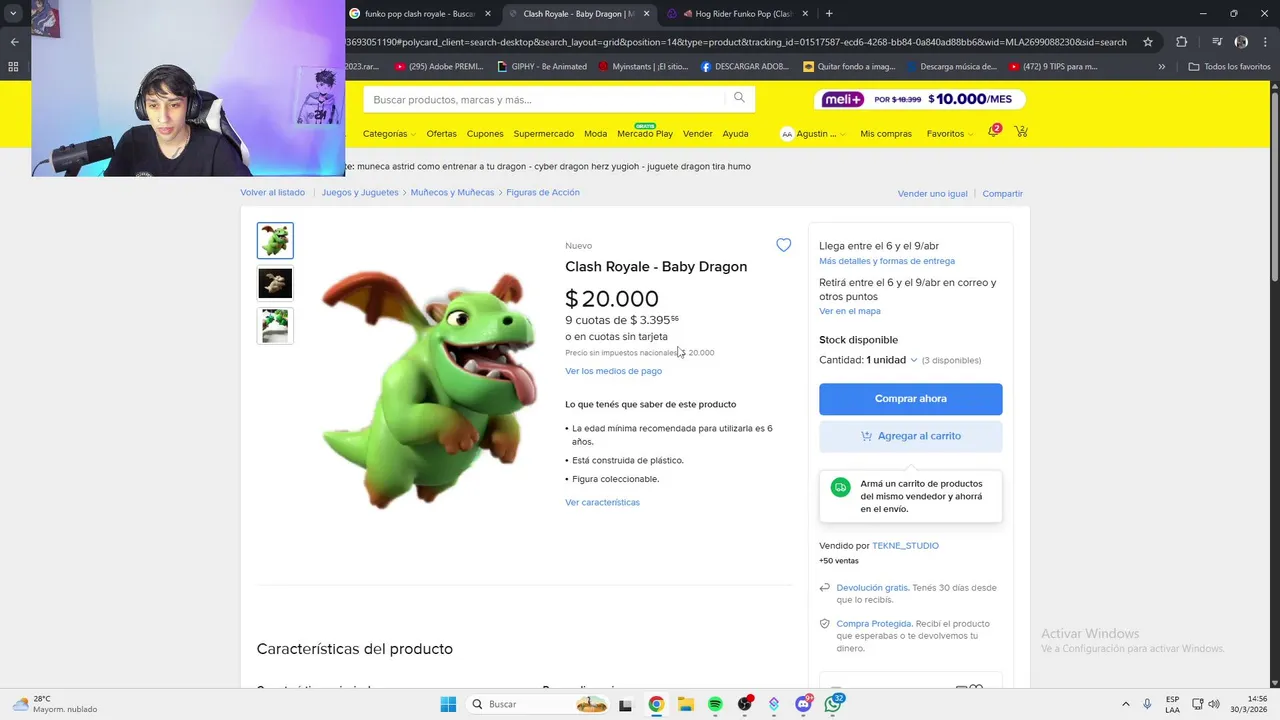Open a new browser tab
Screen dimensions: 1280x720
829,14
